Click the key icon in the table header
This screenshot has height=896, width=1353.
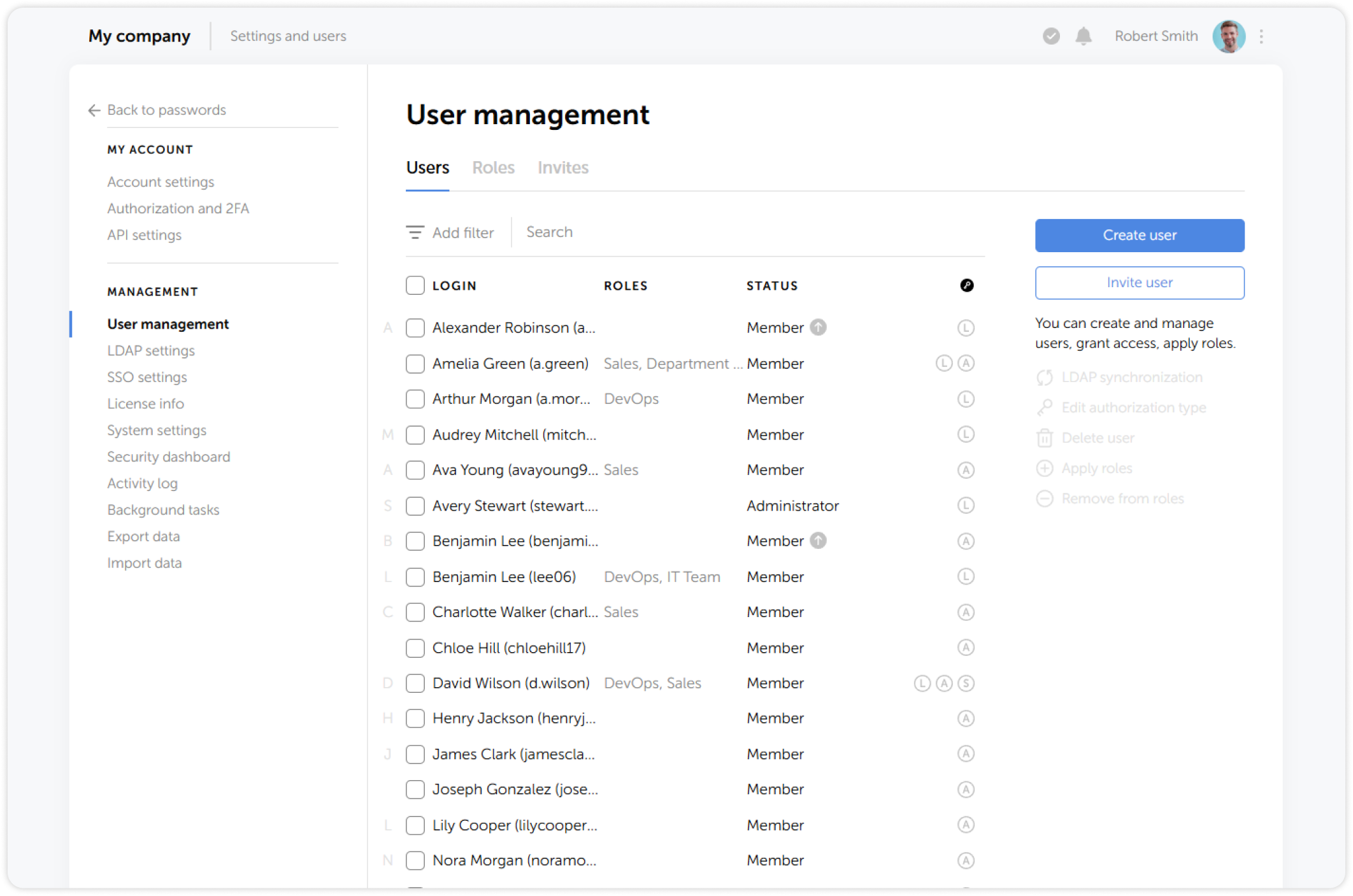(967, 285)
